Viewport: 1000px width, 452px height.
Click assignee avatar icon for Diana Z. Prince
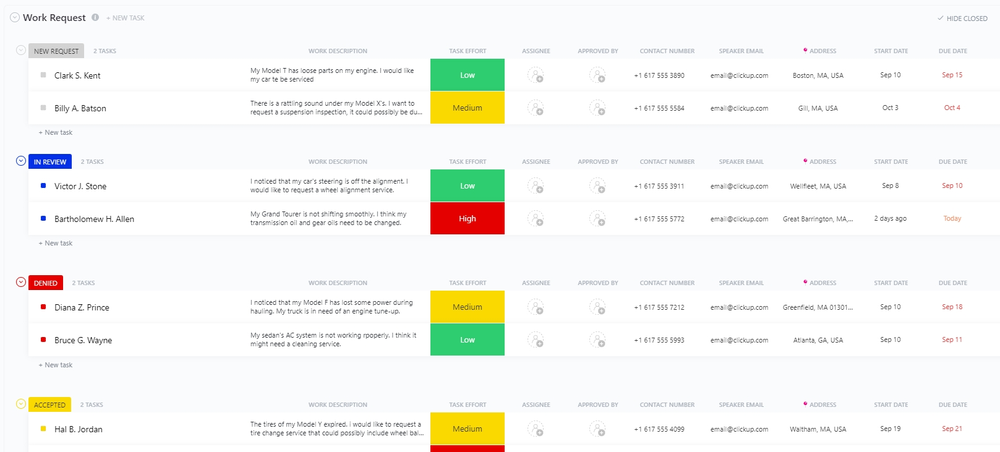tap(536, 307)
